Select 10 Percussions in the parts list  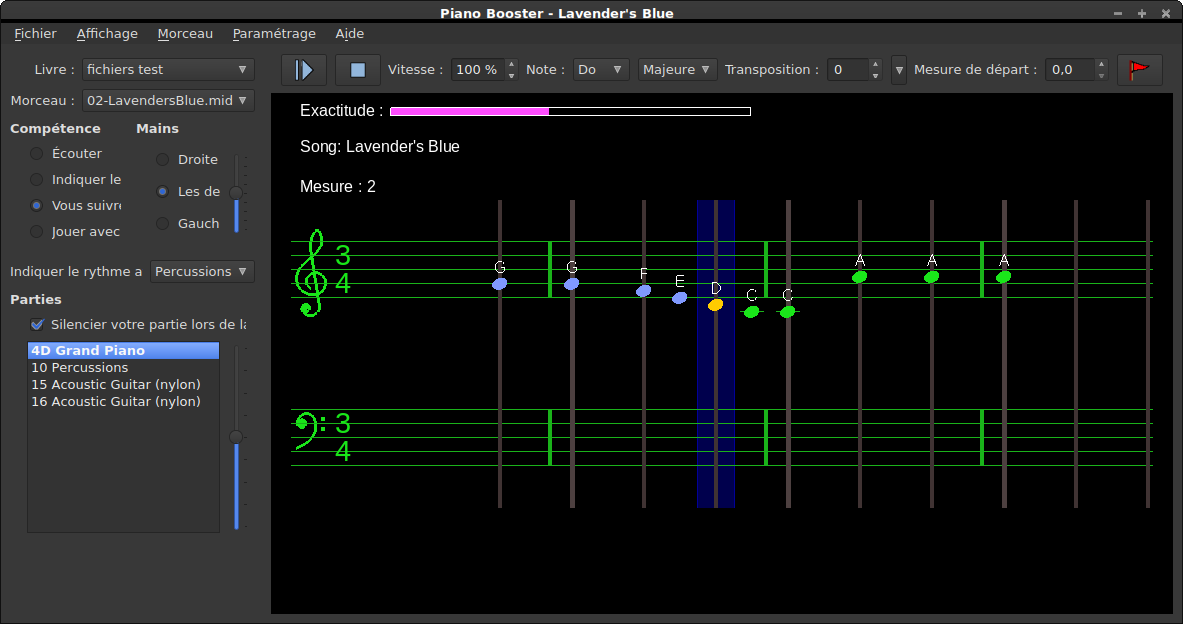click(80, 368)
